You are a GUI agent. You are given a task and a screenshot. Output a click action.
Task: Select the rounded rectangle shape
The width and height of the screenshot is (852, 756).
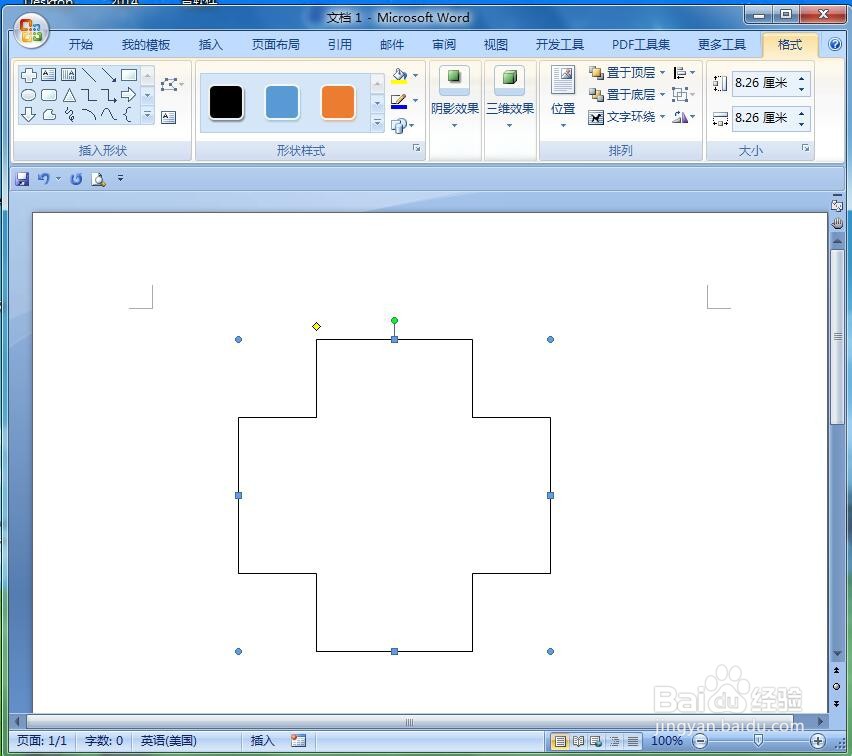click(x=49, y=96)
